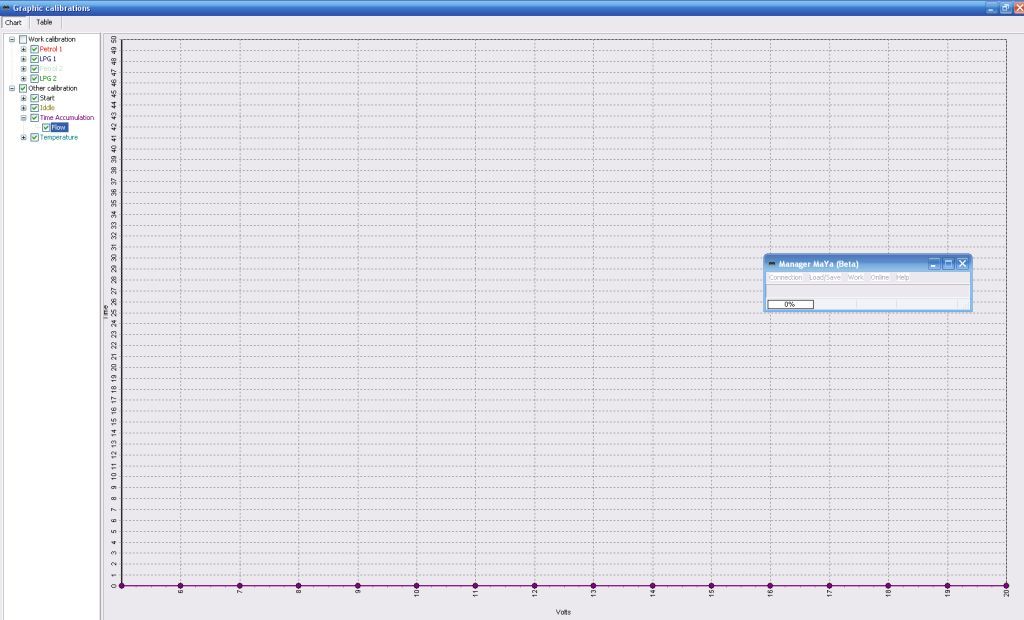This screenshot has width=1024, height=620.
Task: Uncheck the LPG 2 checkbox
Action: click(35, 78)
